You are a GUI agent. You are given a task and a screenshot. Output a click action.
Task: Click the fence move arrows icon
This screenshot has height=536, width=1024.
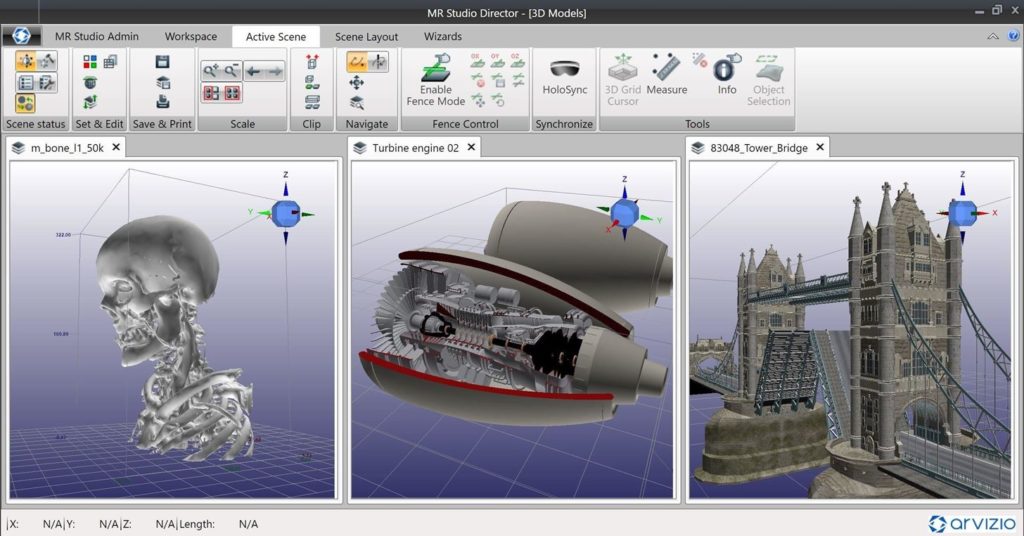[478, 101]
